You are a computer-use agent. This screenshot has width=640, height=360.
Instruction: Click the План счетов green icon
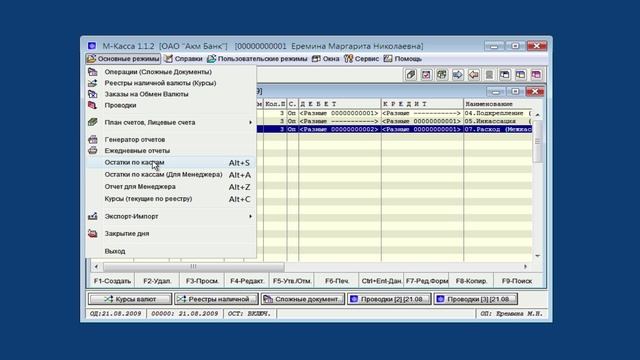(x=93, y=122)
